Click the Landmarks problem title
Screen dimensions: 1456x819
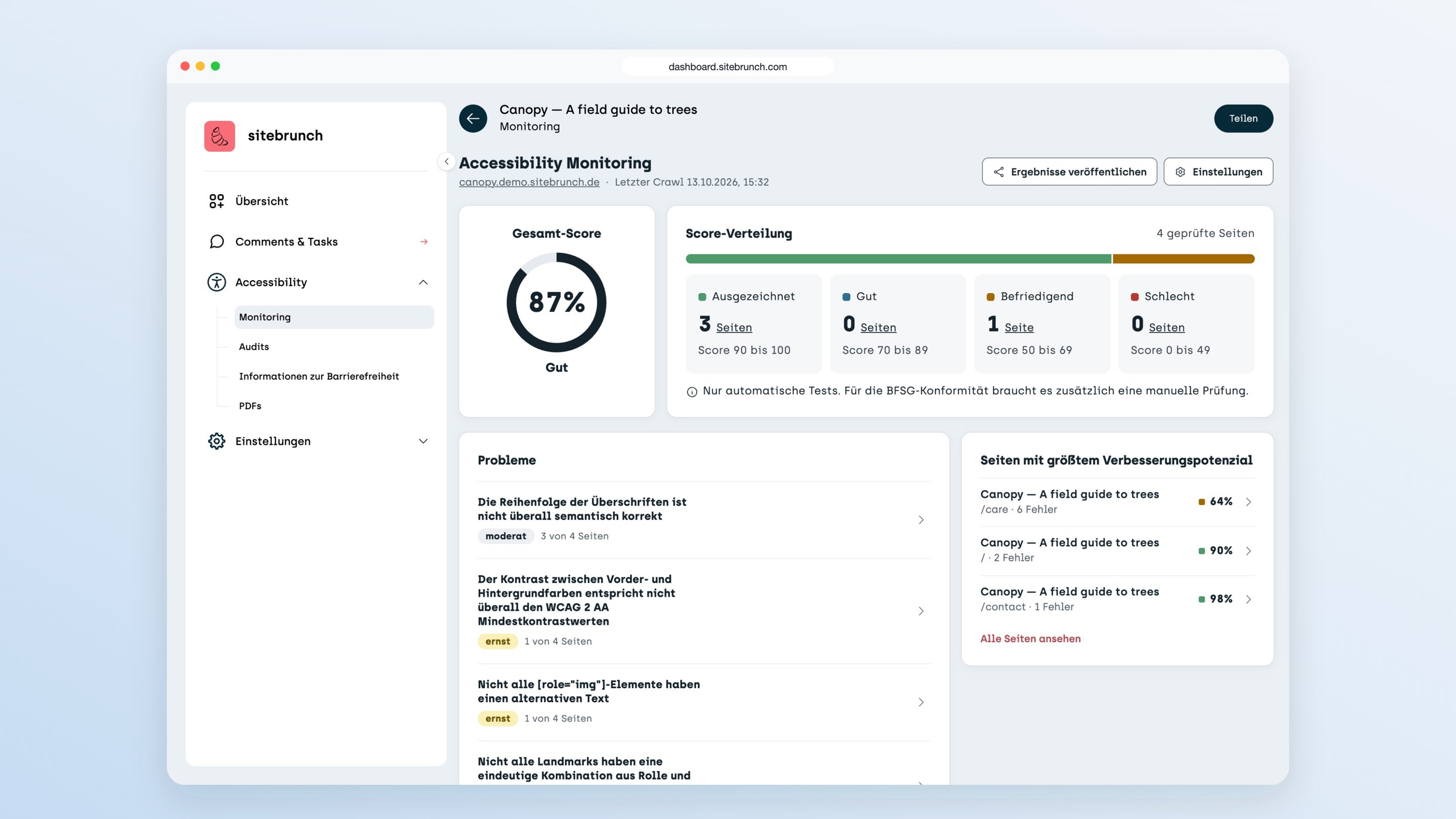(x=584, y=768)
